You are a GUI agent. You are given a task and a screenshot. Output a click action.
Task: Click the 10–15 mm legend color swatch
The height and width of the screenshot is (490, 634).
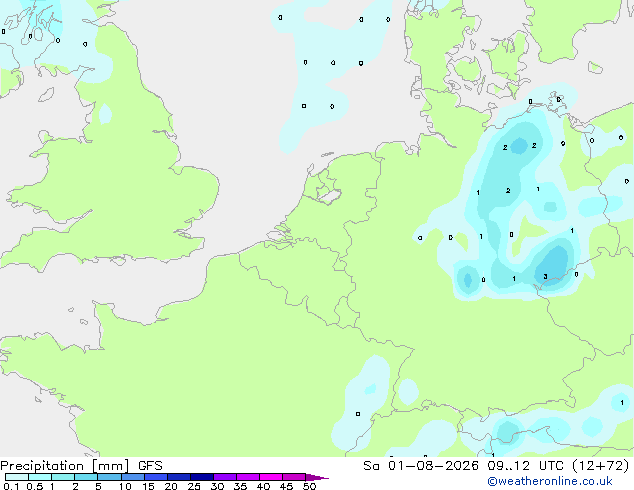[x=133, y=477]
